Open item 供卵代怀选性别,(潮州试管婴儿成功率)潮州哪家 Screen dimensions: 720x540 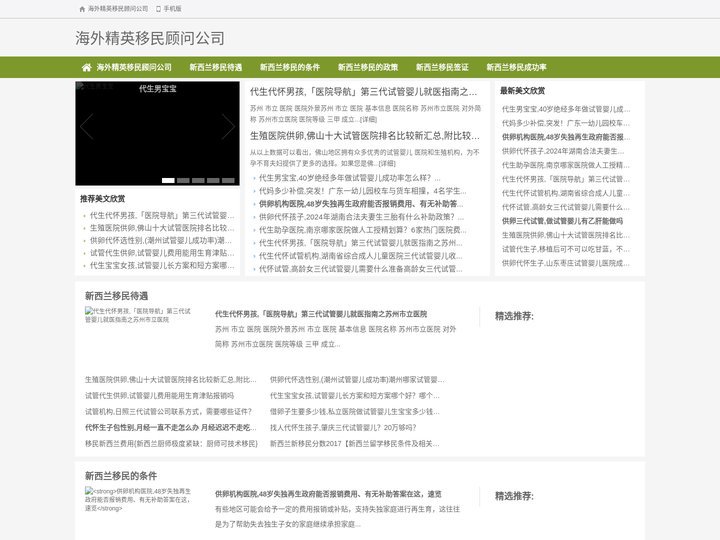click(x=357, y=380)
